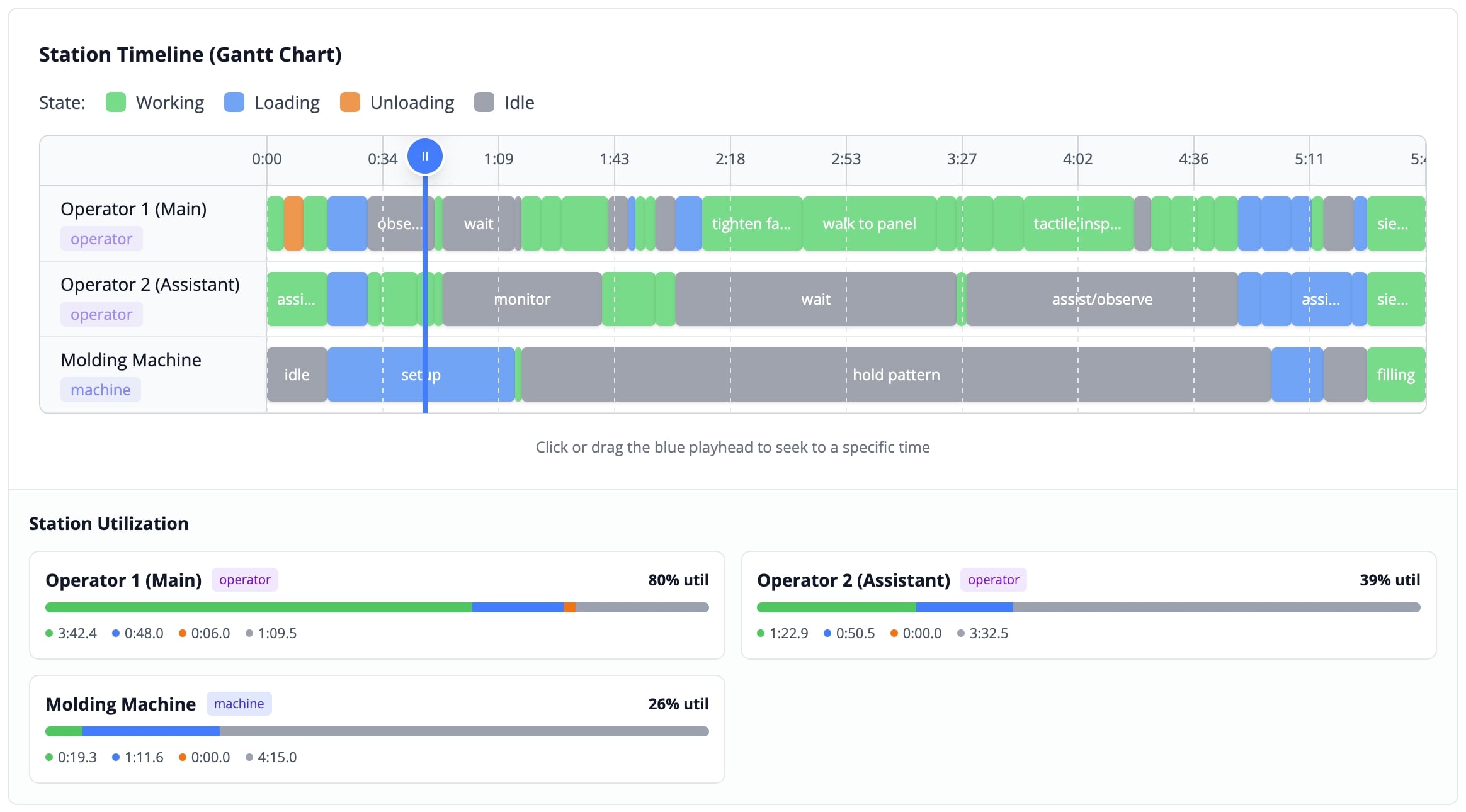Click the monitor segment on Operator 2 row

[521, 299]
